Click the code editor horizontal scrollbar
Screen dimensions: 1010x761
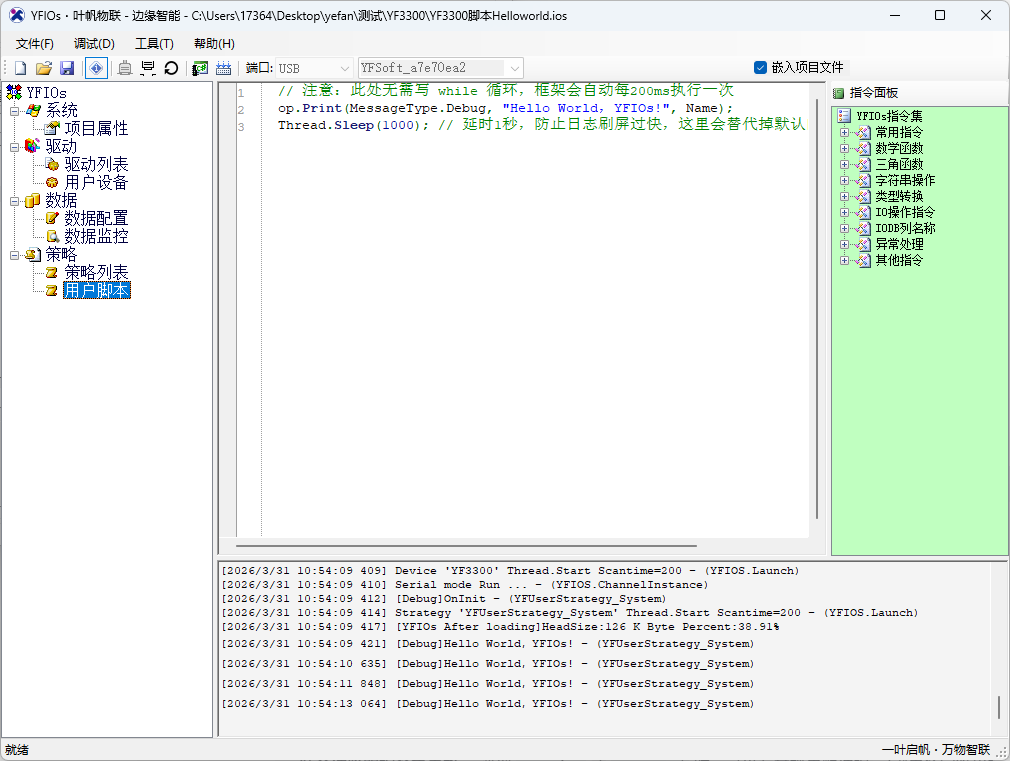pyautogui.click(x=400, y=546)
